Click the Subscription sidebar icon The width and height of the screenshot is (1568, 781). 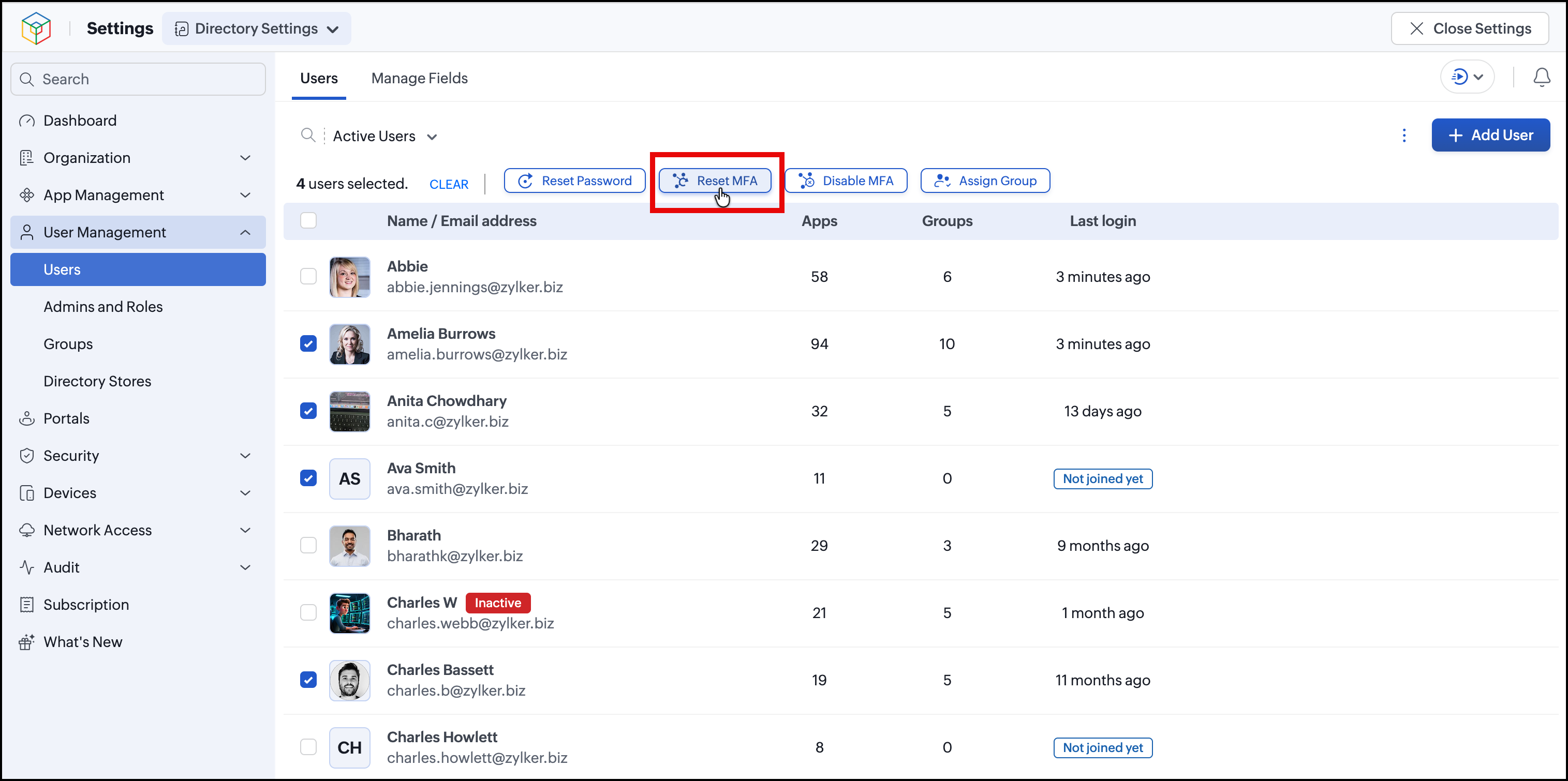pyautogui.click(x=27, y=605)
